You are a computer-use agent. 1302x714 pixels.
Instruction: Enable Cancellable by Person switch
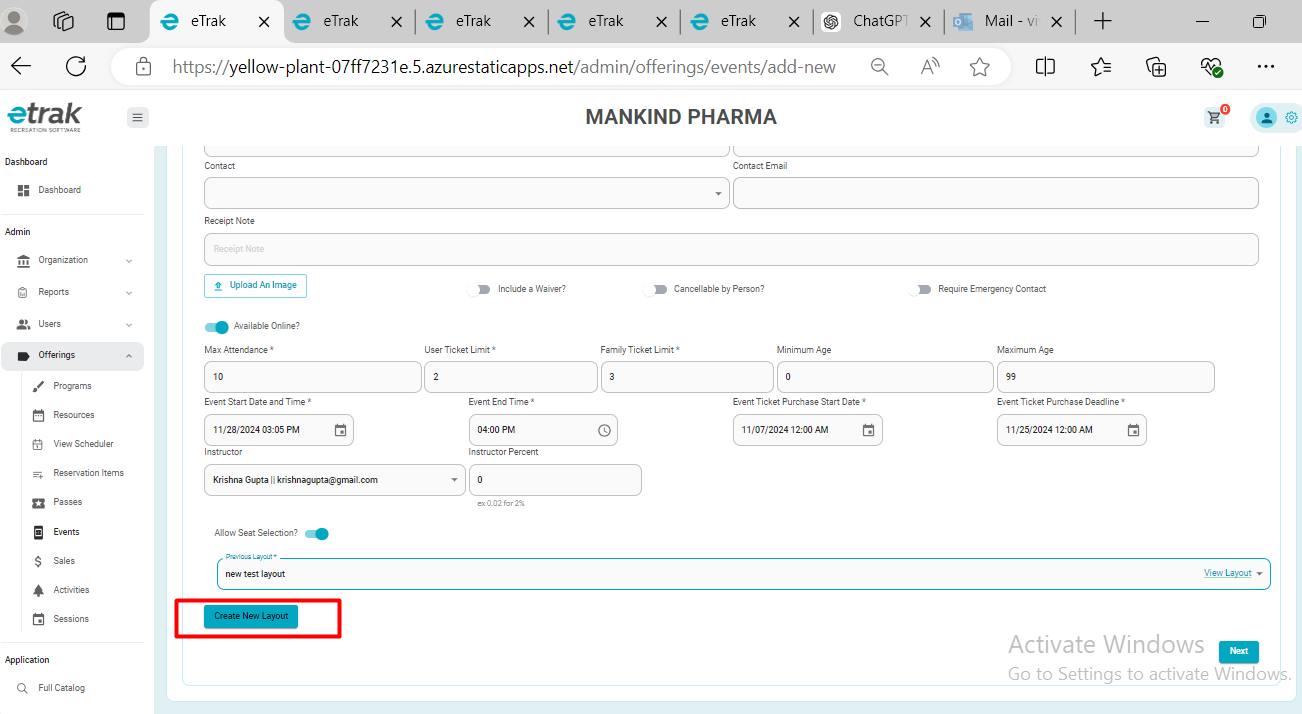tap(656, 289)
